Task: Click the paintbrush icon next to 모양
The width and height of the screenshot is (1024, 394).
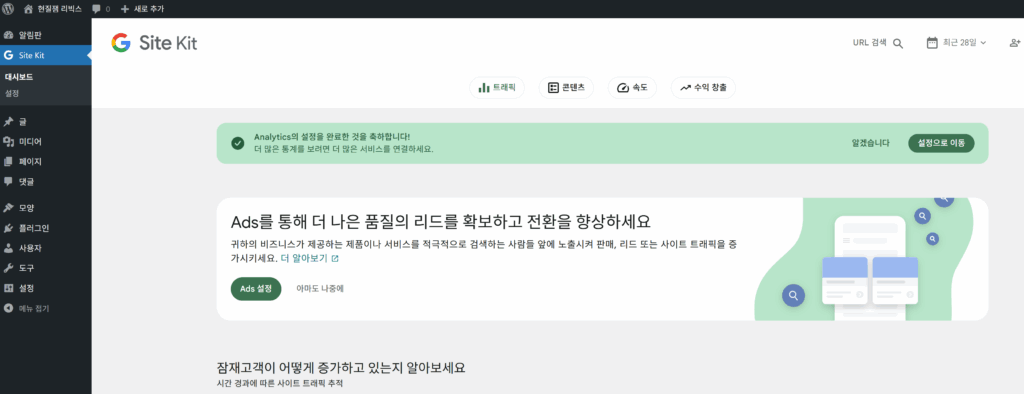Action: (8, 208)
